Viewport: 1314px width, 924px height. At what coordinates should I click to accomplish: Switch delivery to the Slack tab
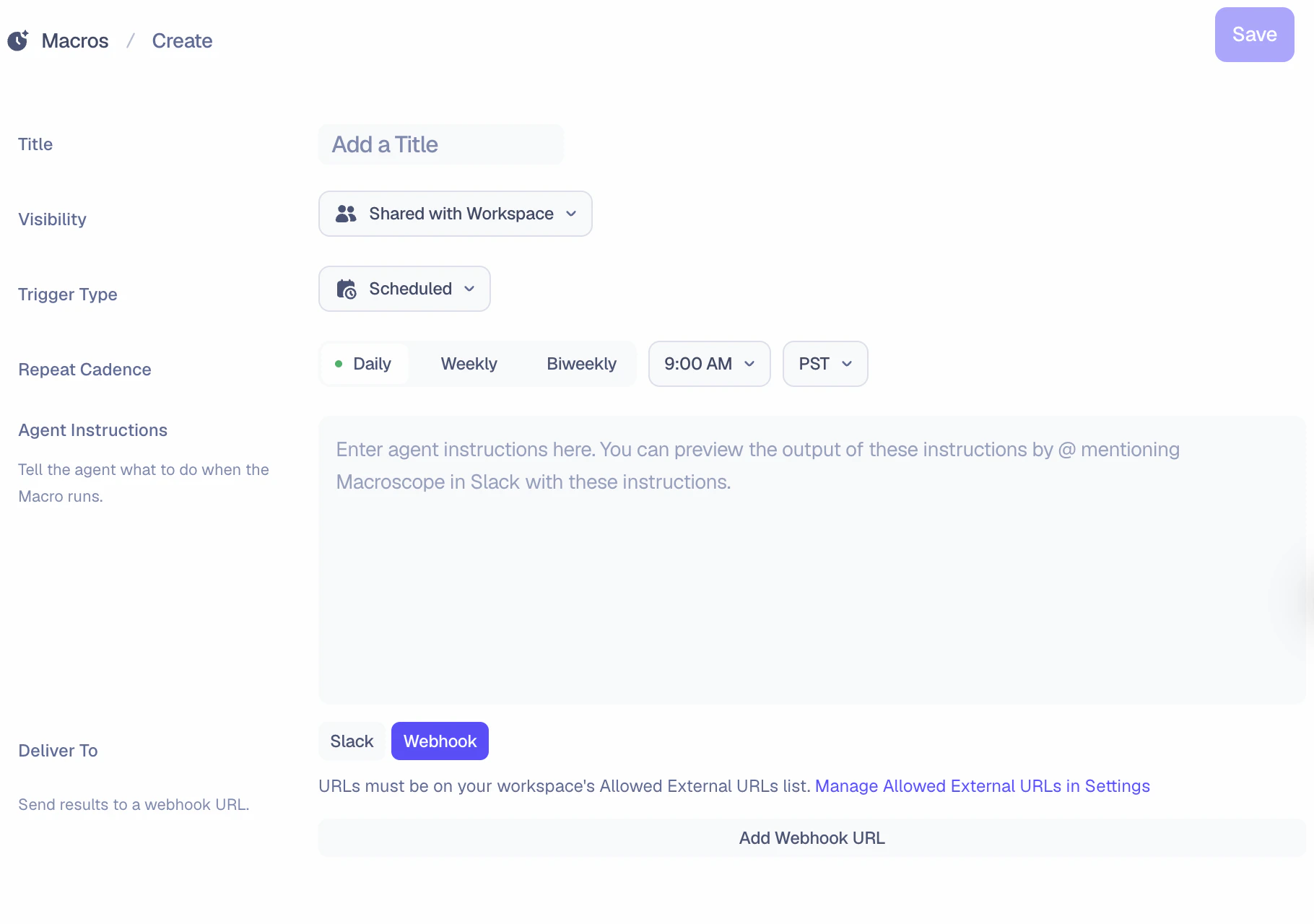[352, 741]
